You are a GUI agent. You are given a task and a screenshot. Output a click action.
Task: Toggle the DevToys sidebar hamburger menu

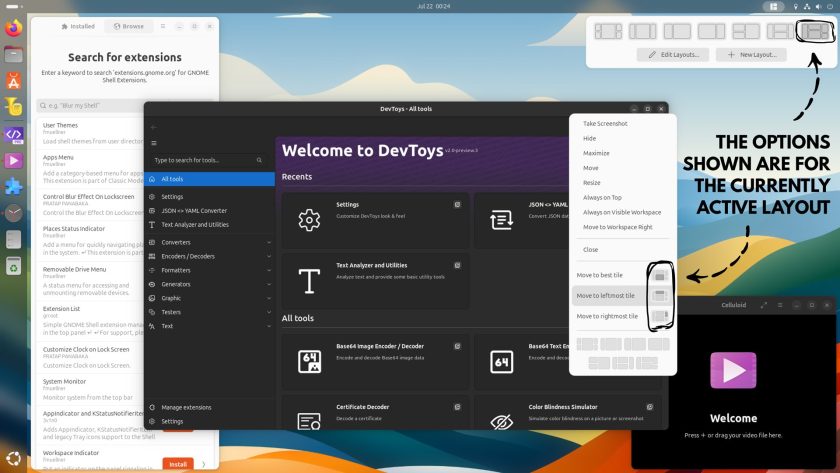coord(154,143)
